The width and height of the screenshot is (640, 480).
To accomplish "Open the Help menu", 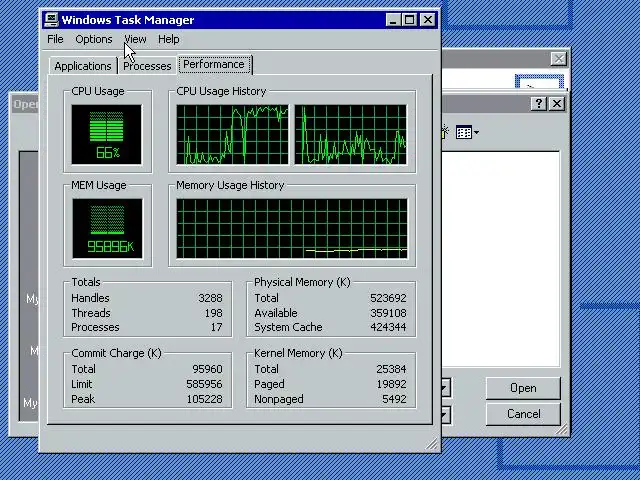I will [169, 39].
